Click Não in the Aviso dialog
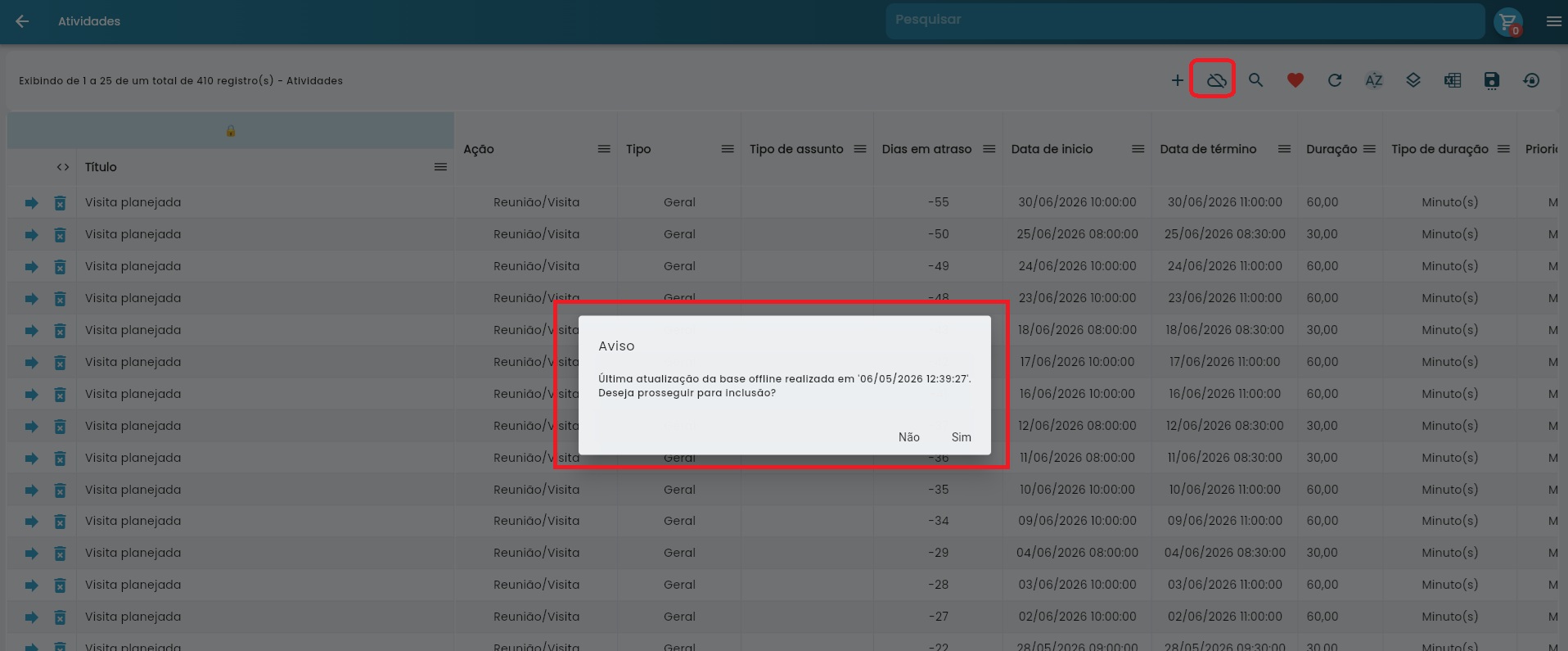Image resolution: width=1568 pixels, height=651 pixels. (909, 437)
